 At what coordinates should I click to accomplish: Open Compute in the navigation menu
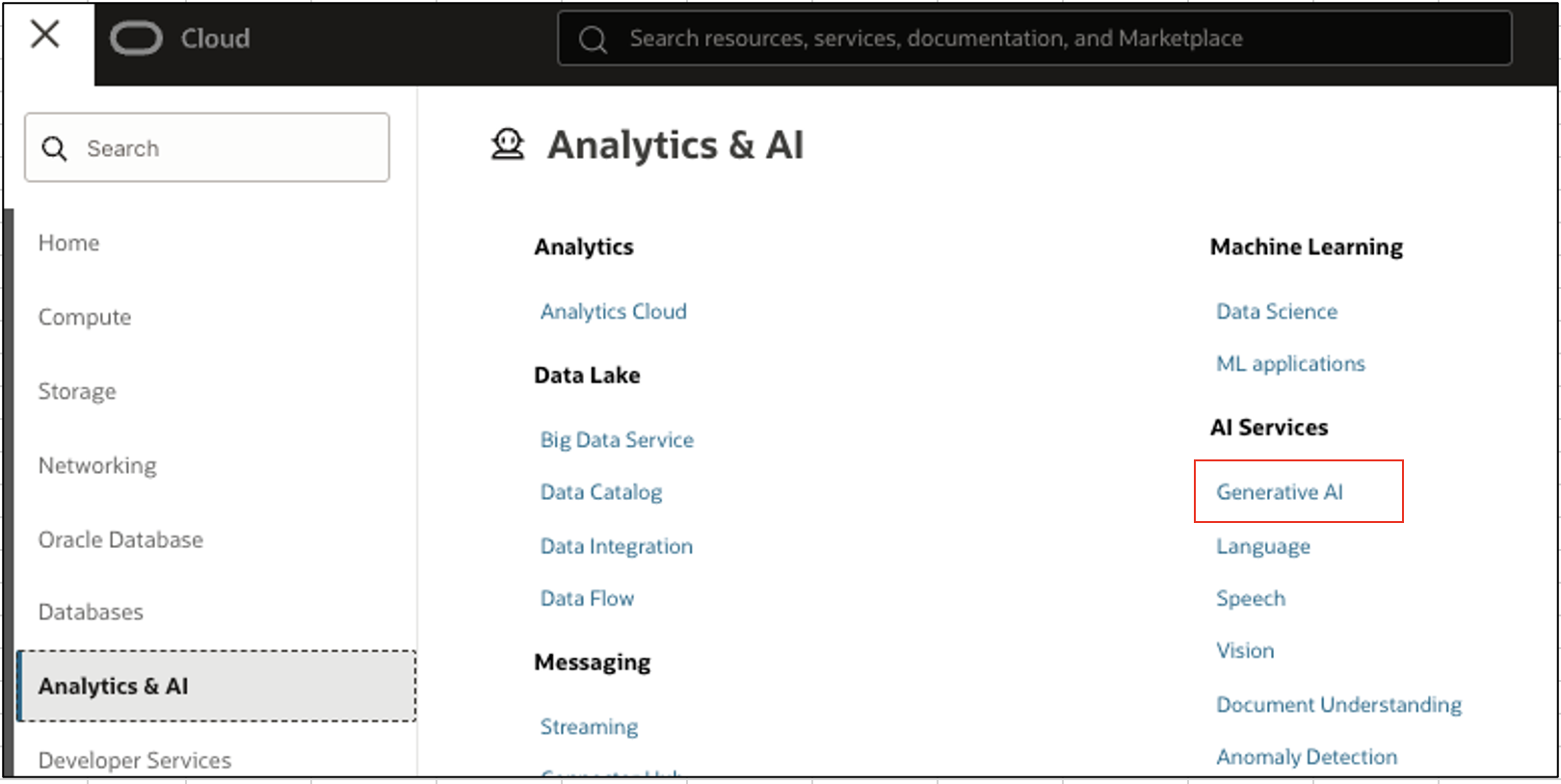point(85,317)
